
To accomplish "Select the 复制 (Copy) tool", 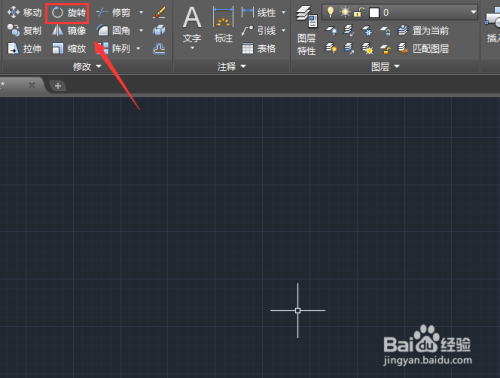I will pos(24,30).
